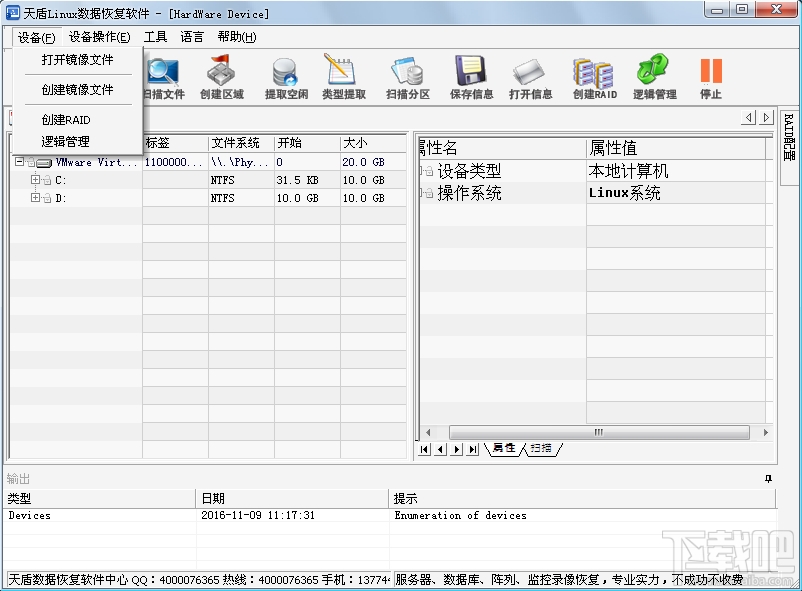Image resolution: width=802 pixels, height=591 pixels.
Task: Go to the previous tab with the ◀ button
Action: coord(440,449)
